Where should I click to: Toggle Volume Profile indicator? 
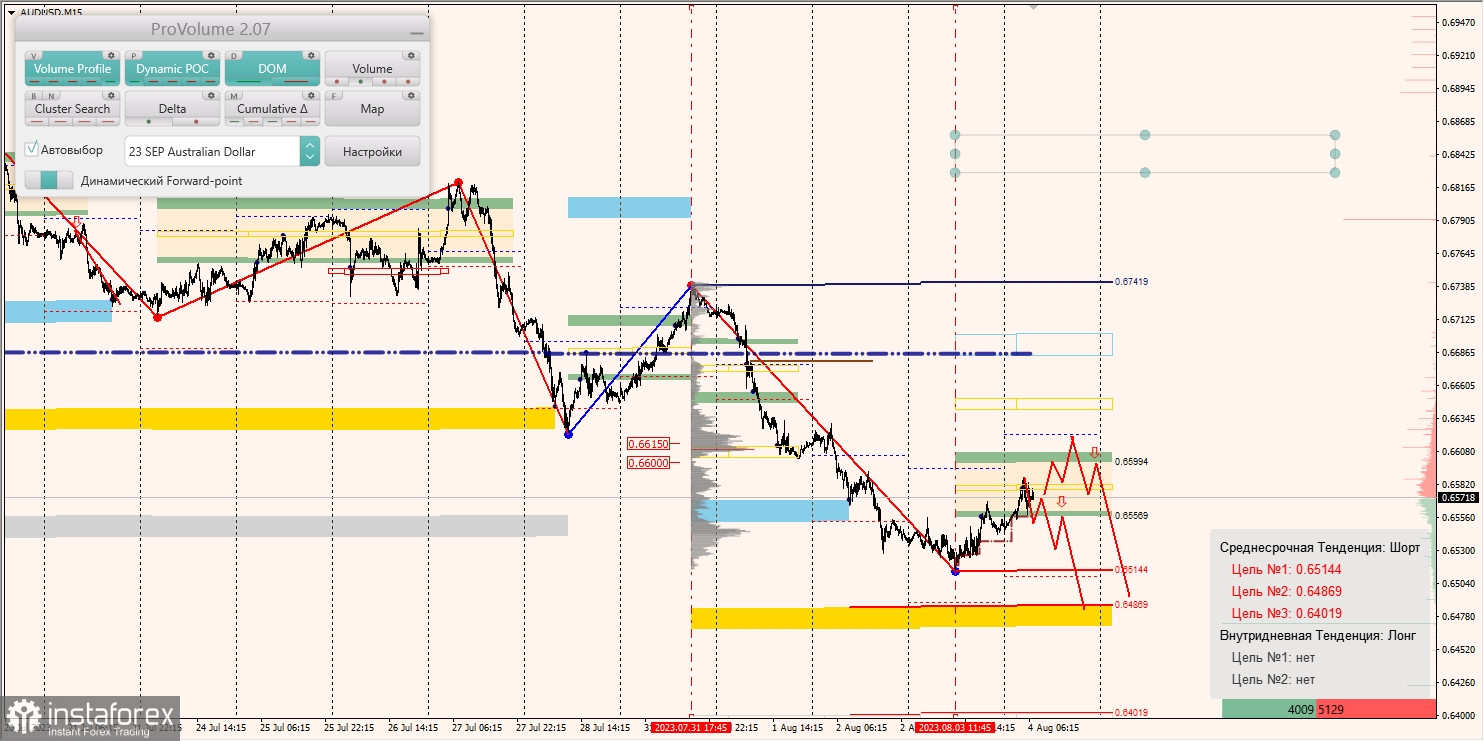[73, 69]
